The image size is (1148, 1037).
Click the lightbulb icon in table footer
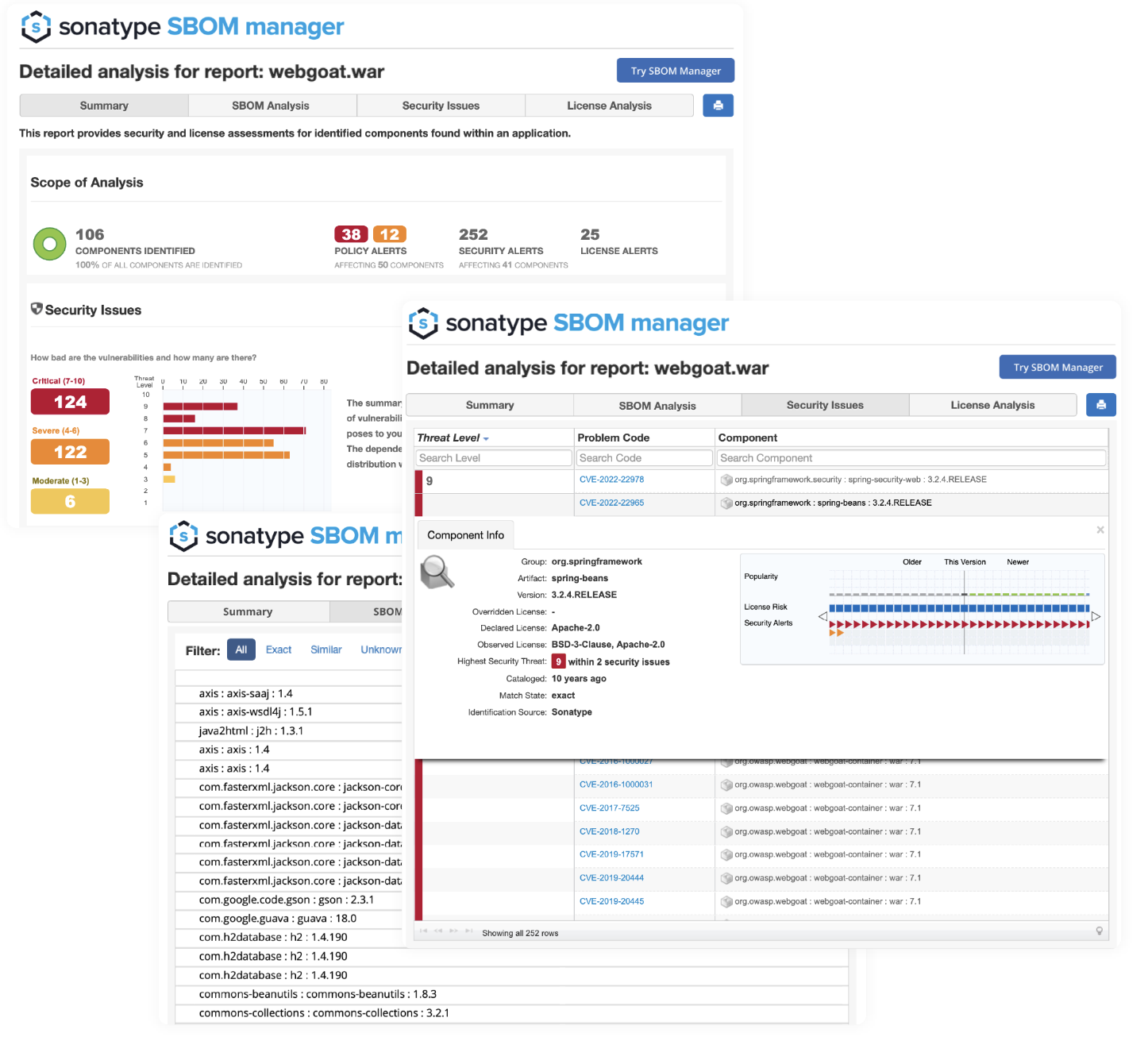click(1099, 931)
